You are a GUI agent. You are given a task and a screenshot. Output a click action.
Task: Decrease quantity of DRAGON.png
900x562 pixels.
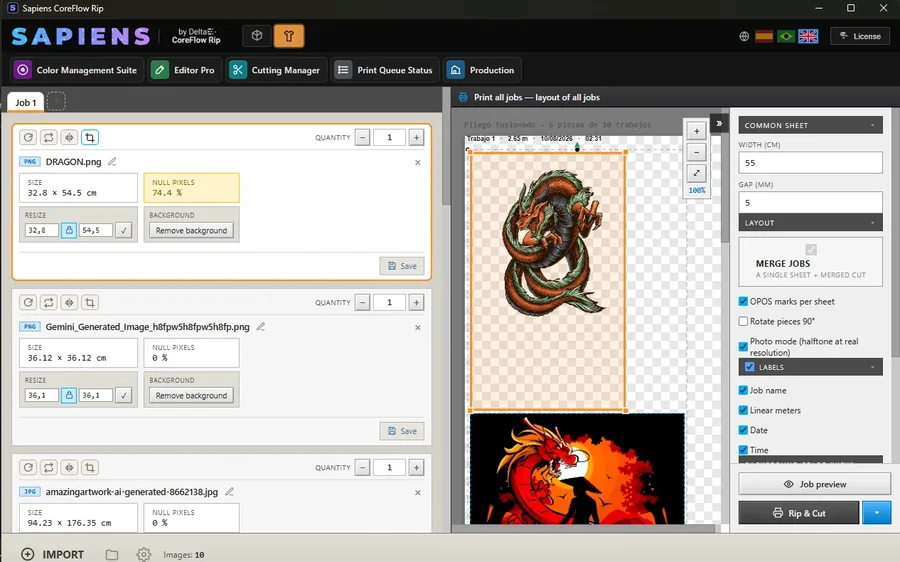(362, 137)
